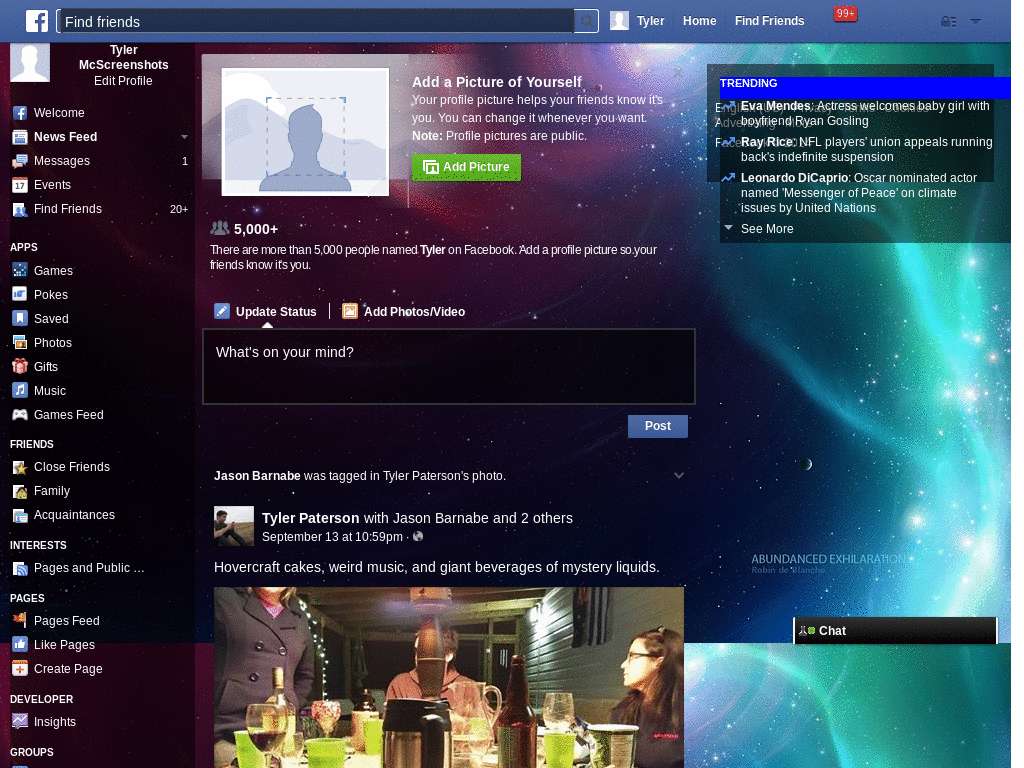The image size is (1024, 768).
Task: Click the green Add Picture button
Action: tap(466, 167)
